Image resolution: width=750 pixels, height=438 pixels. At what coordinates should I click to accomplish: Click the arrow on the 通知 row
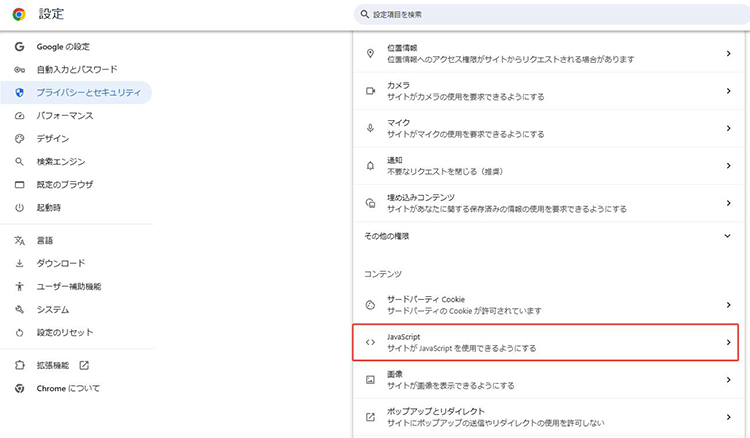pyautogui.click(x=728, y=165)
